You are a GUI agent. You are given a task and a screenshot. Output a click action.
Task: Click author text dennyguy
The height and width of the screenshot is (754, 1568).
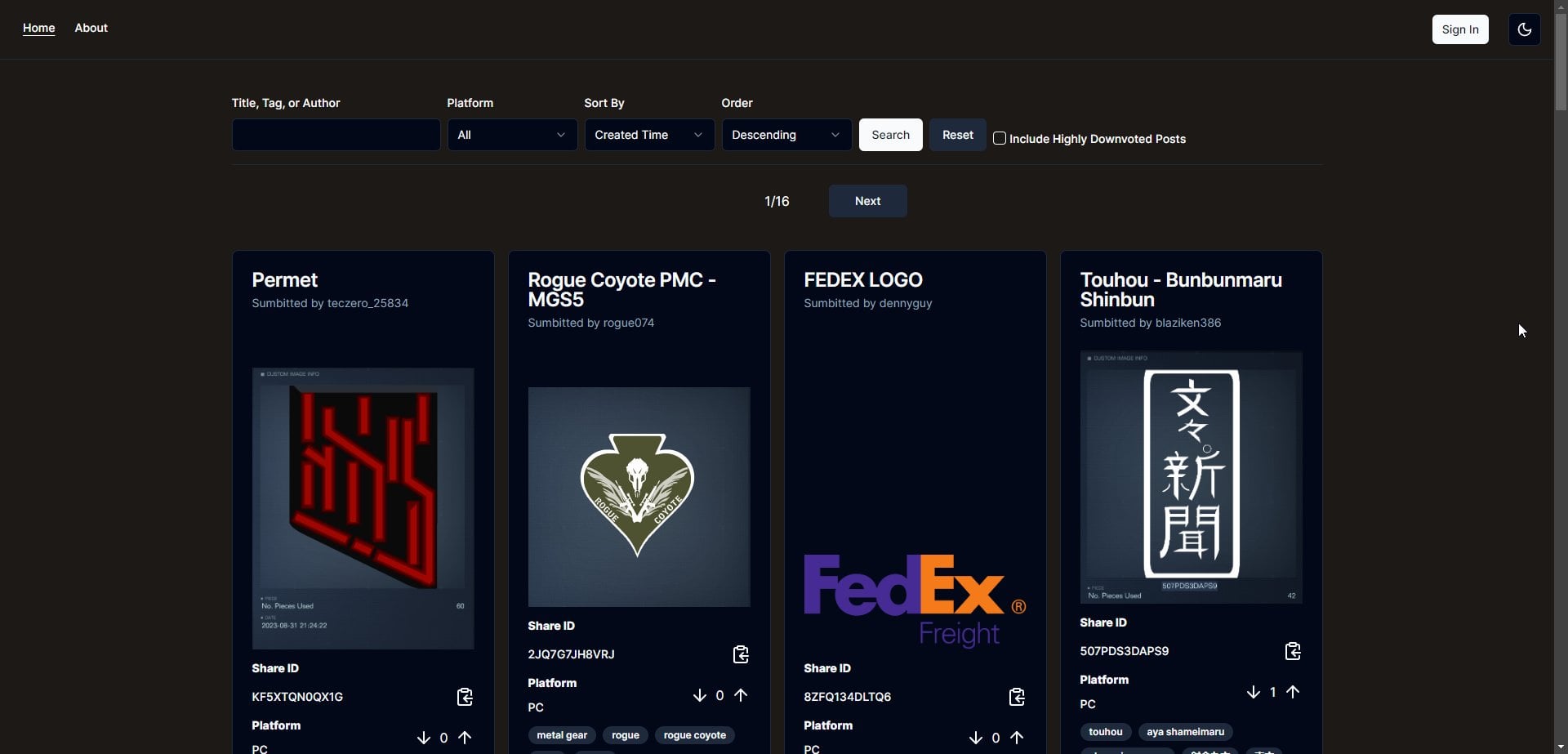906,303
